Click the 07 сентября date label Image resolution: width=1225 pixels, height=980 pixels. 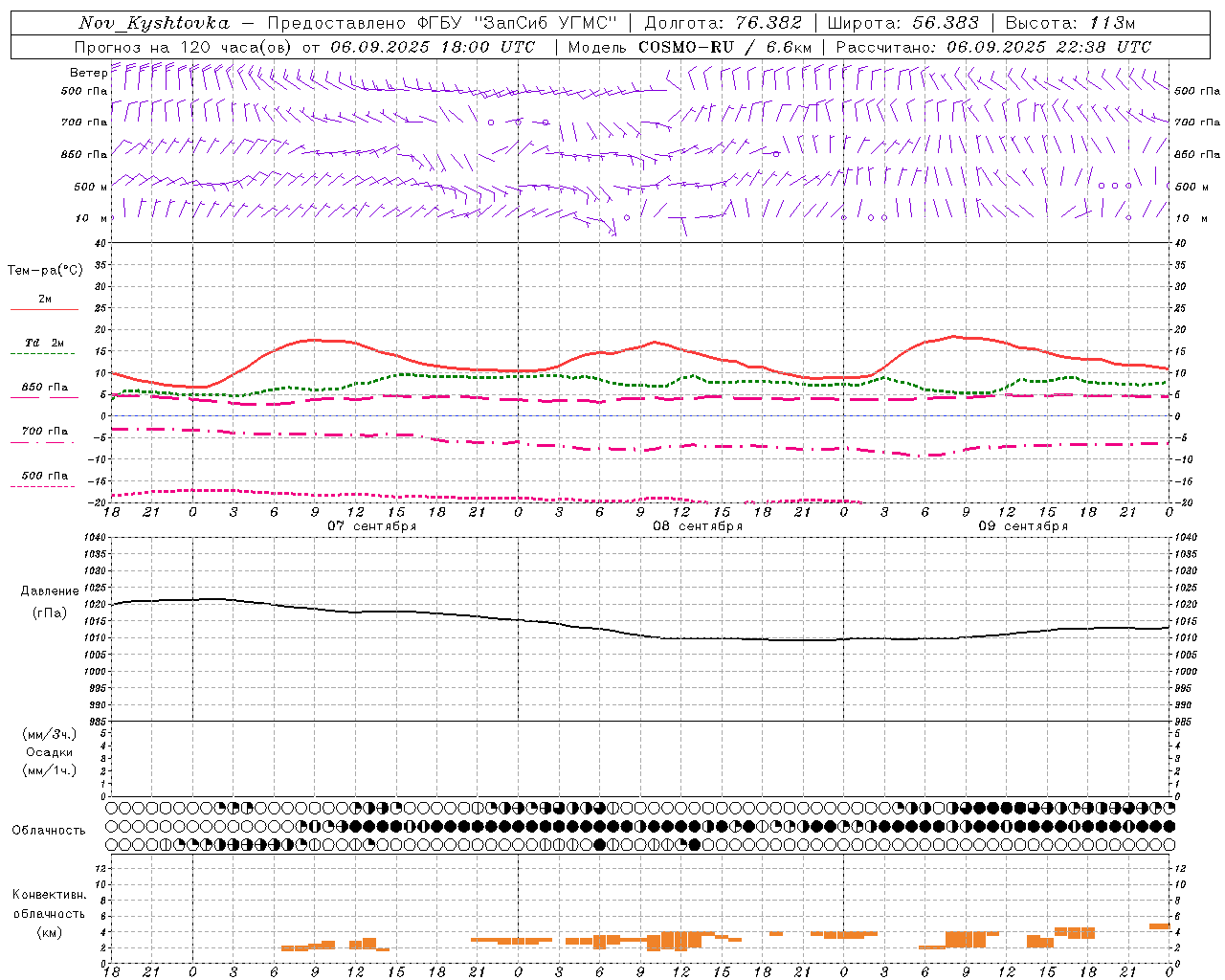372,526
